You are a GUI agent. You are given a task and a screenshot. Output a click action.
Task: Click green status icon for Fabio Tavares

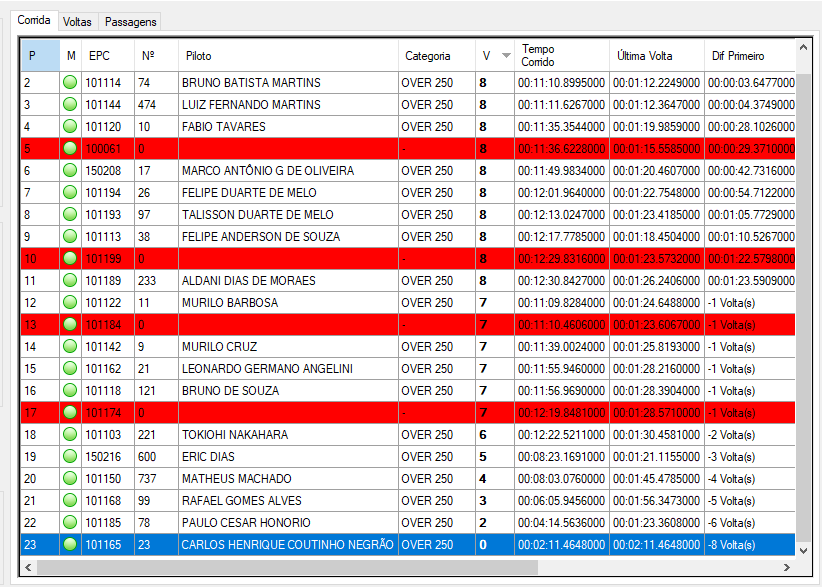(69, 127)
